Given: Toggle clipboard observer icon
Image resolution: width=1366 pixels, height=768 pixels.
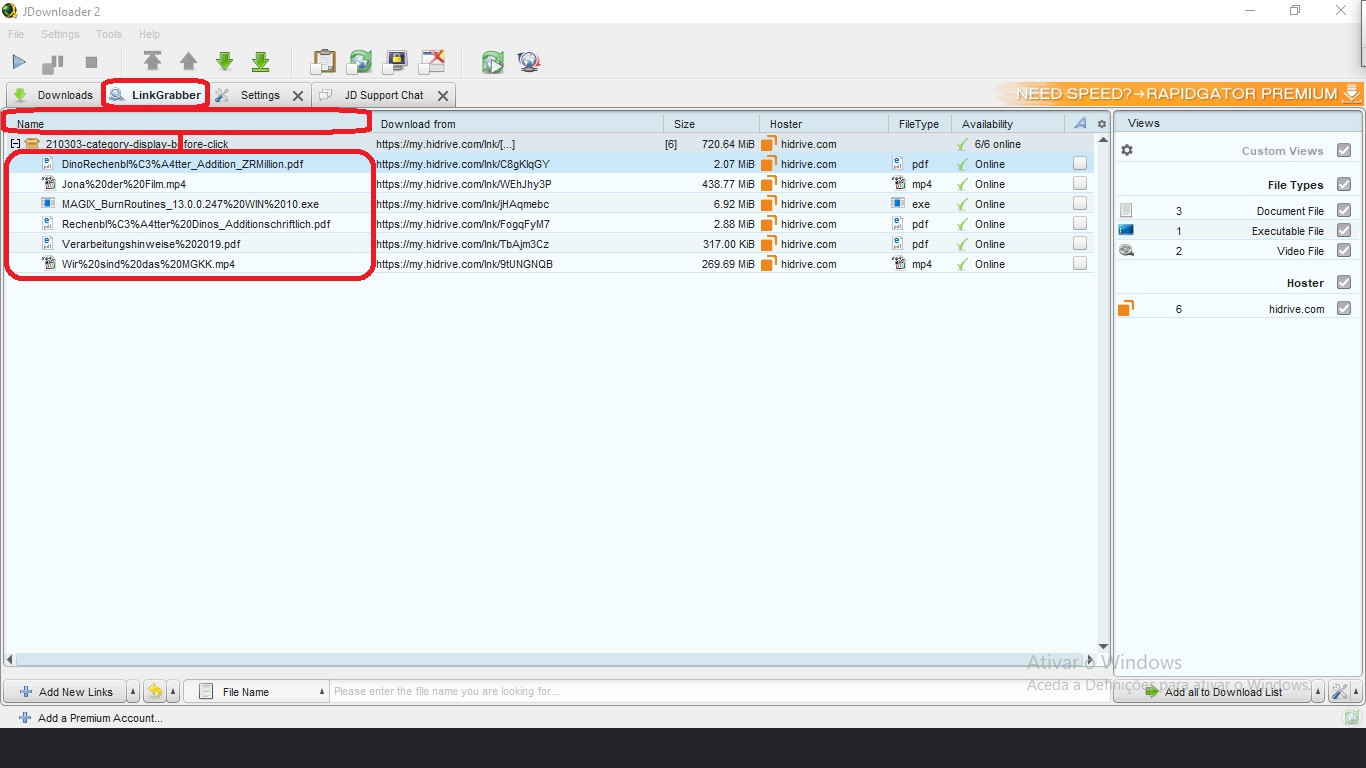Looking at the screenshot, I should pyautogui.click(x=323, y=62).
